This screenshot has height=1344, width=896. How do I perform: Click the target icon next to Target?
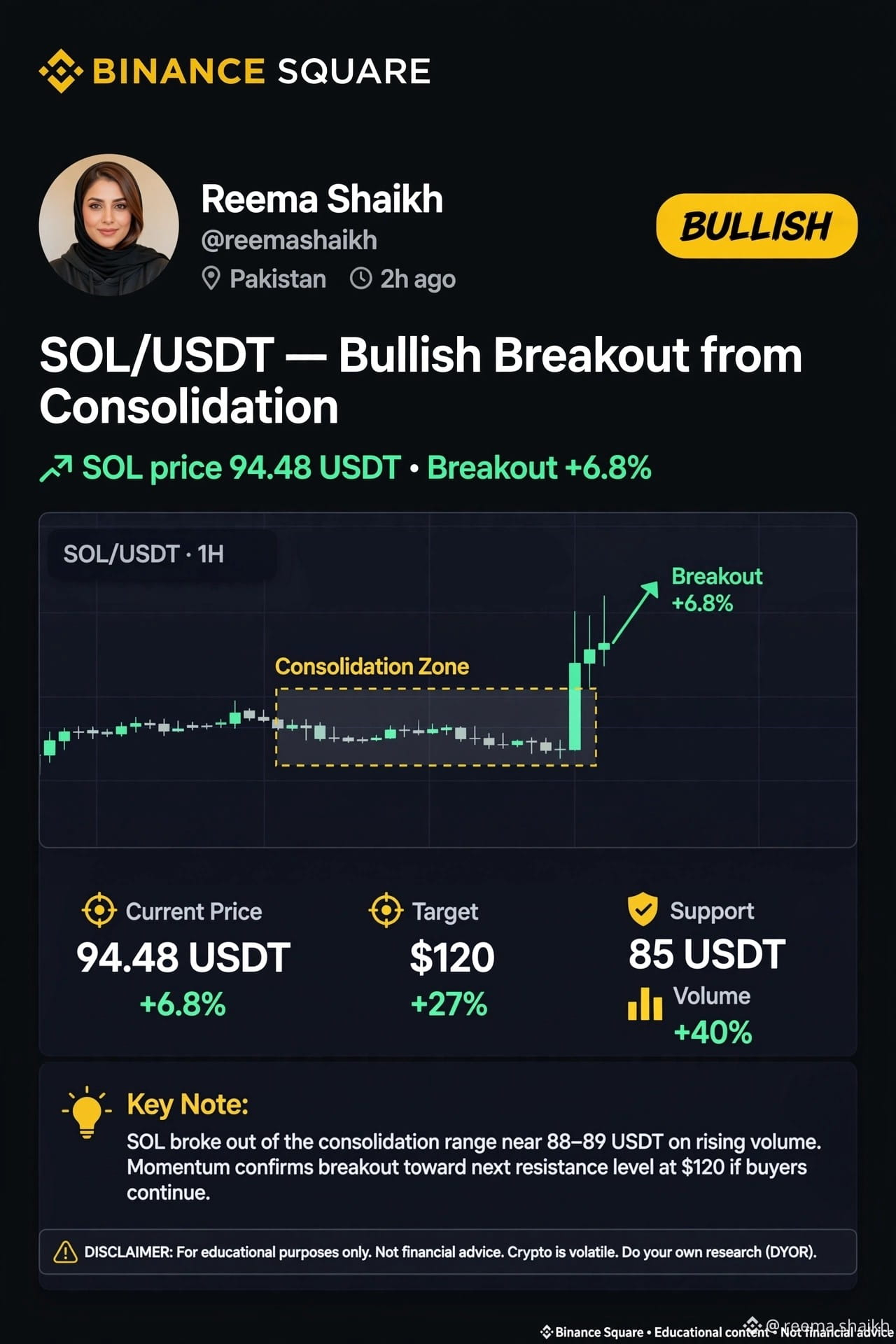click(386, 910)
